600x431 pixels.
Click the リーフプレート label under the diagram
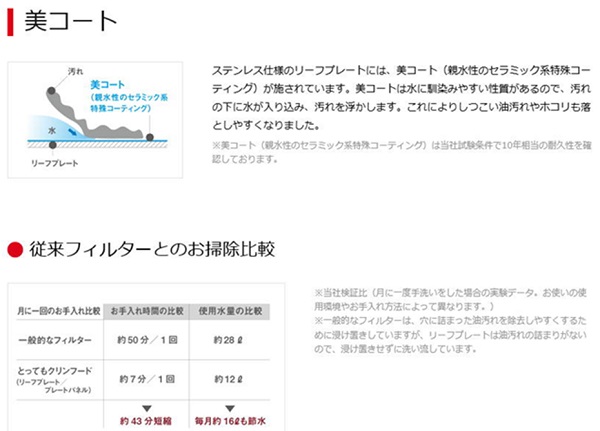54,162
